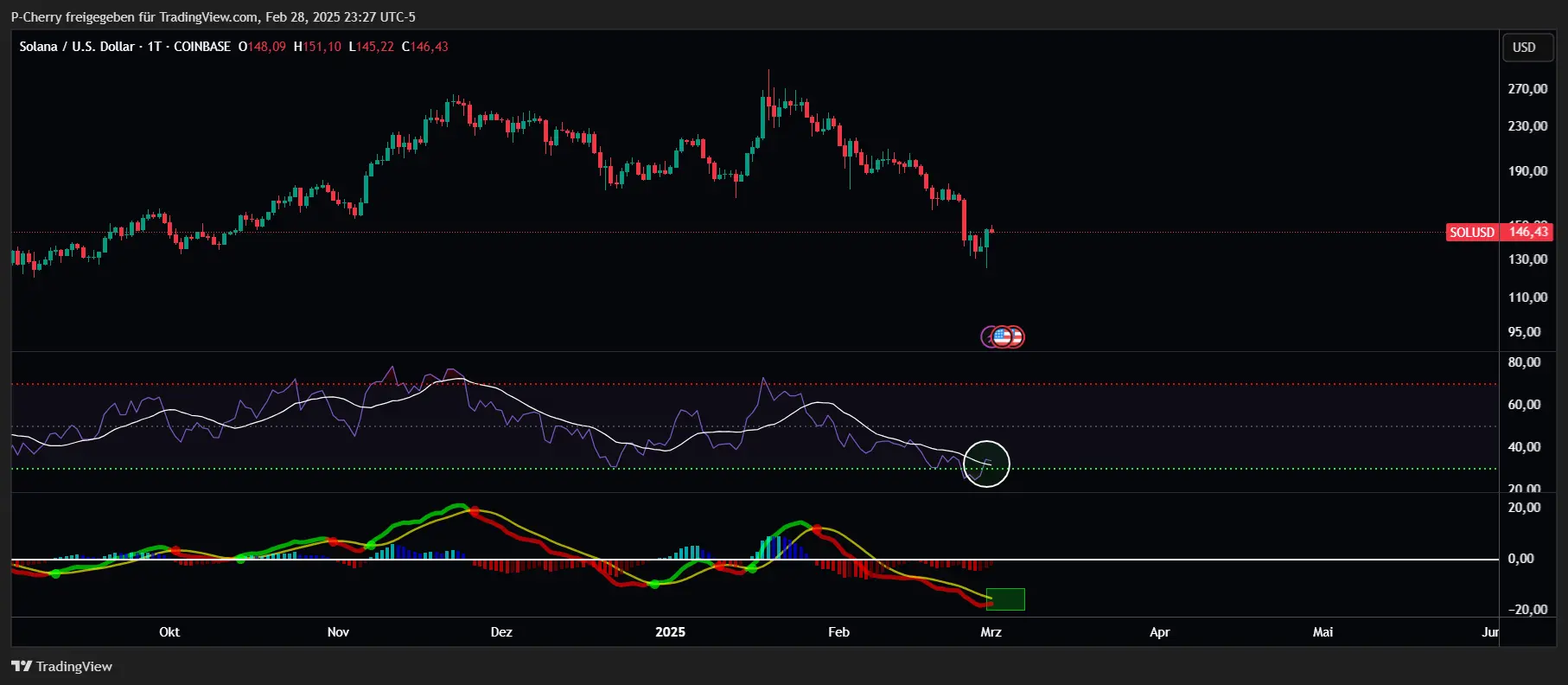Open the USD currency selector

[1524, 47]
